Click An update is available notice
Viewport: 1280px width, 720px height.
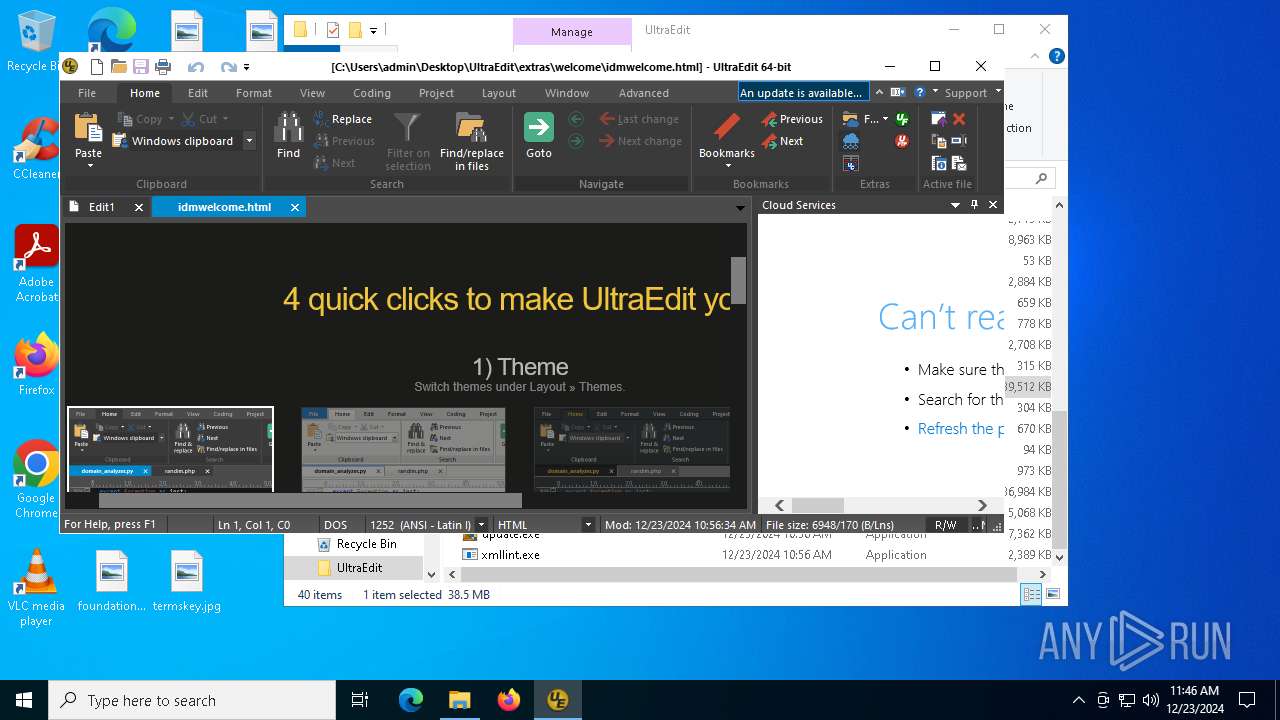click(803, 92)
